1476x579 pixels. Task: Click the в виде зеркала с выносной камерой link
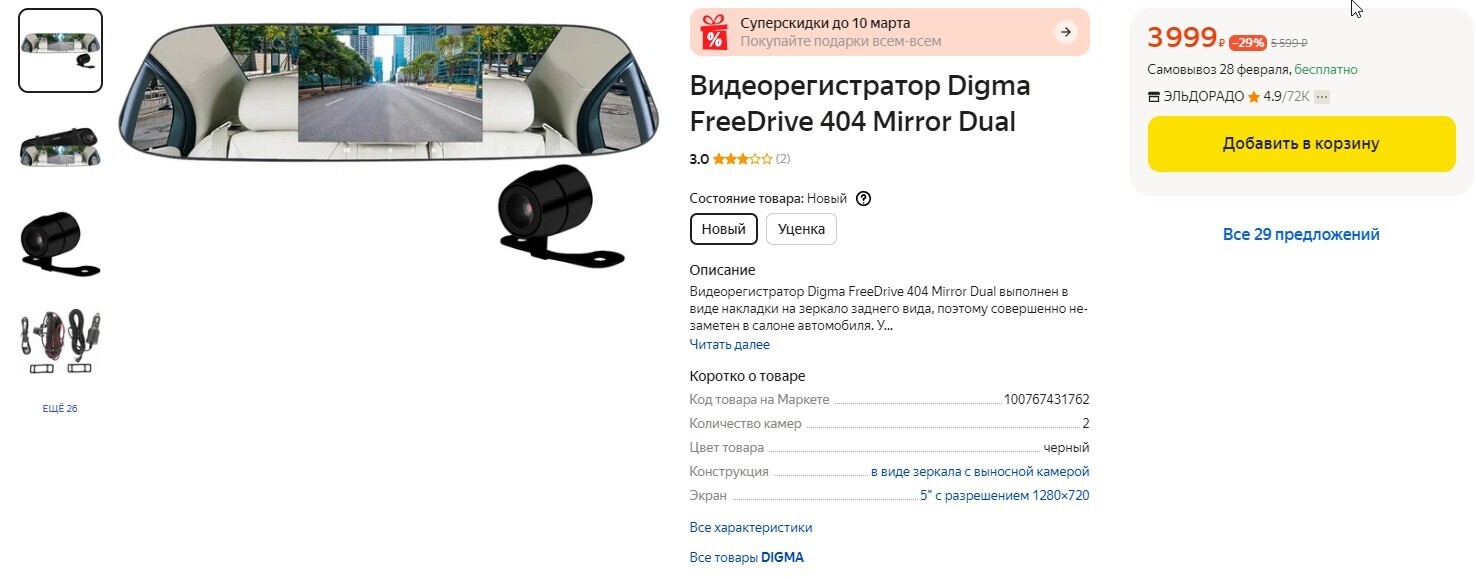(980, 472)
